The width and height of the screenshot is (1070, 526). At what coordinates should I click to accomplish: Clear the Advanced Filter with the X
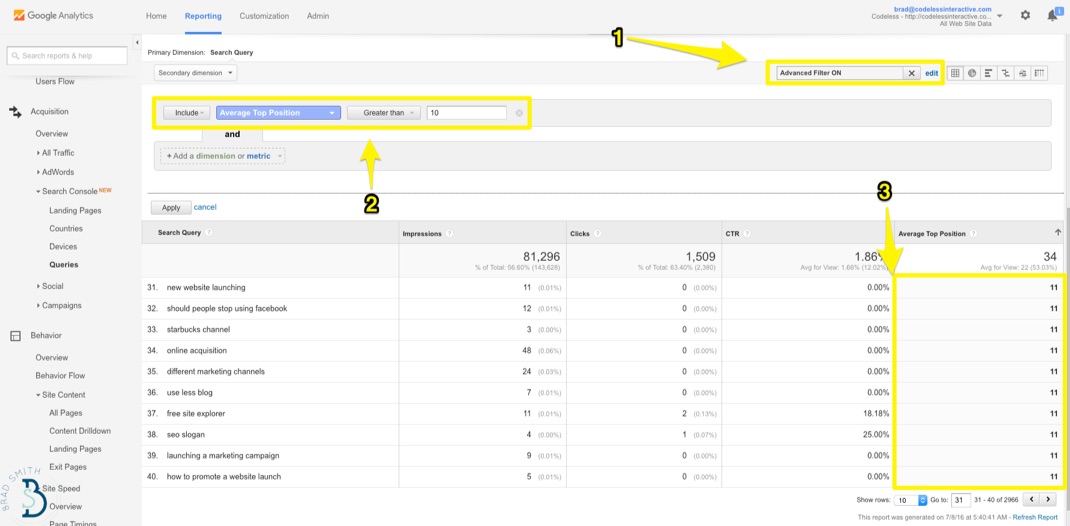coord(912,73)
